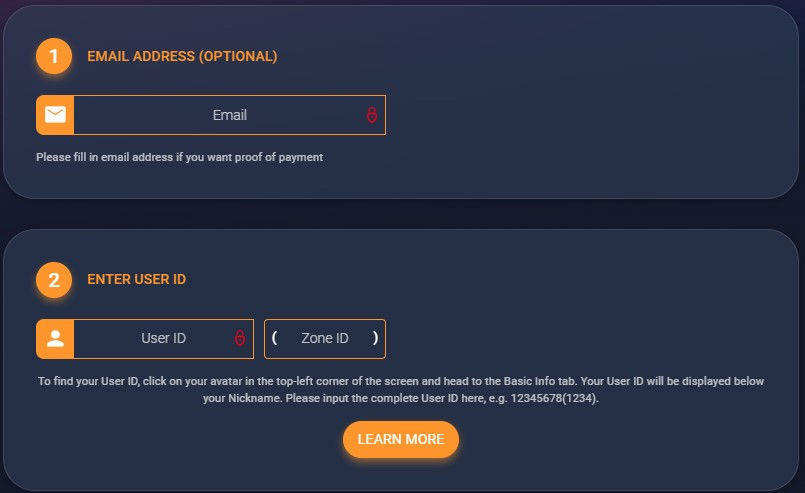805x493 pixels.
Task: Click the Email Address (Optional) heading
Action: pyautogui.click(x=182, y=56)
